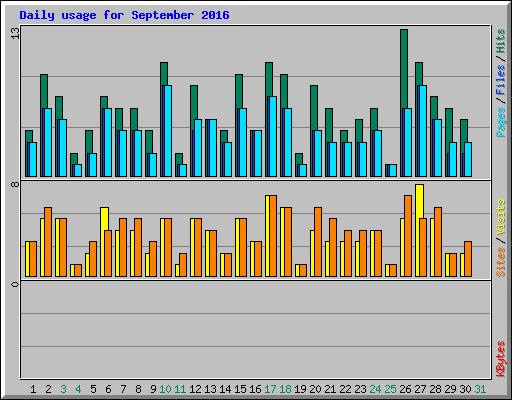Select the green day 10 axis label
The width and height of the screenshot is (512, 400).
click(x=165, y=389)
